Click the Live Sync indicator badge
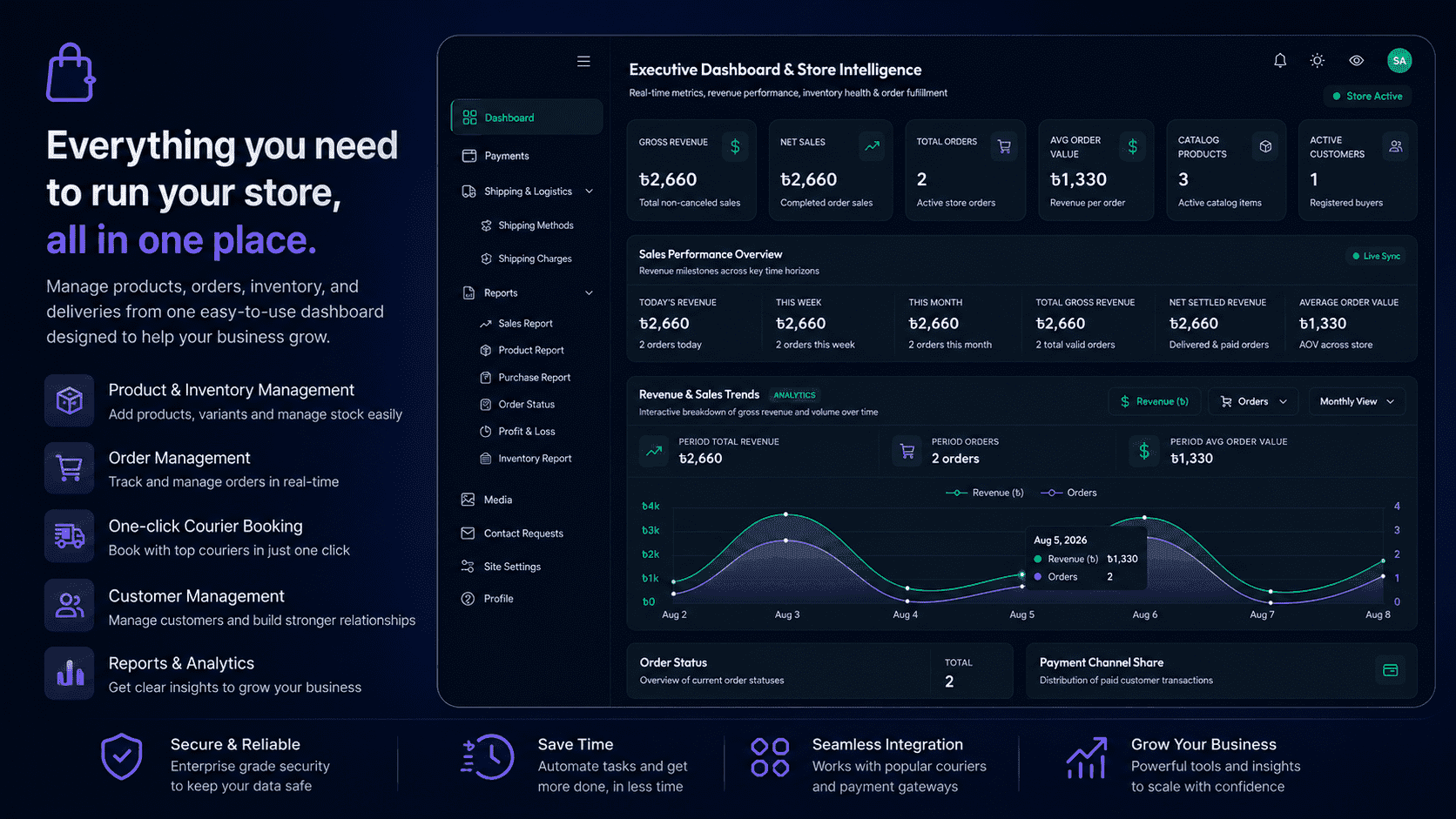The image size is (1456, 819). click(1376, 256)
